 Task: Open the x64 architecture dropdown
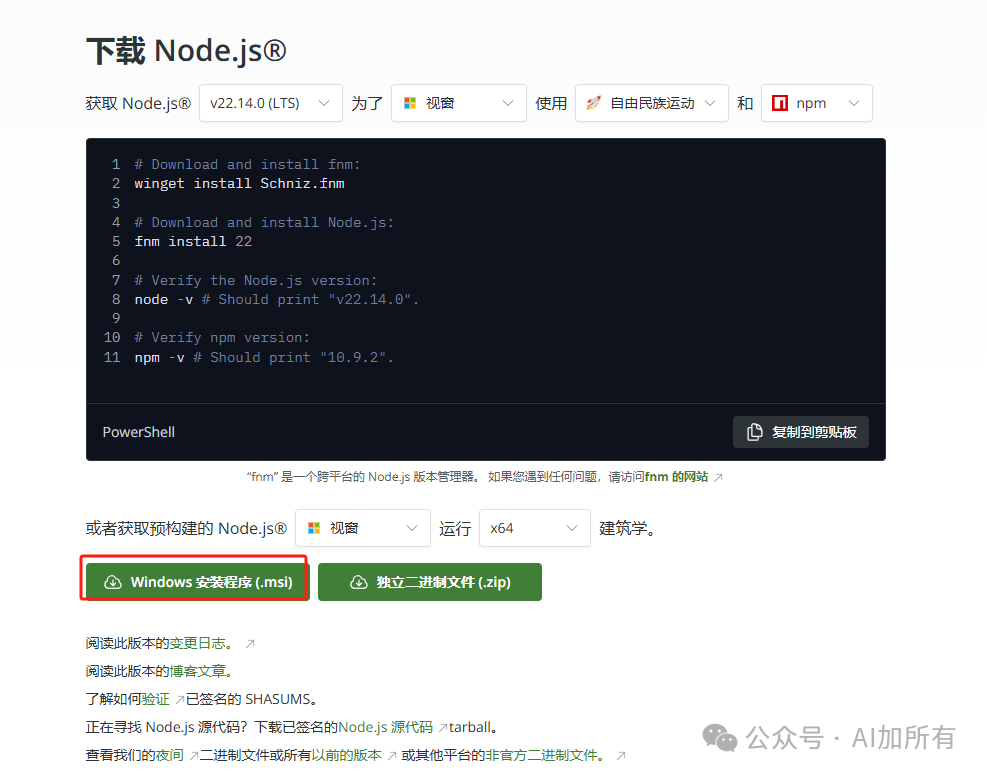click(534, 528)
